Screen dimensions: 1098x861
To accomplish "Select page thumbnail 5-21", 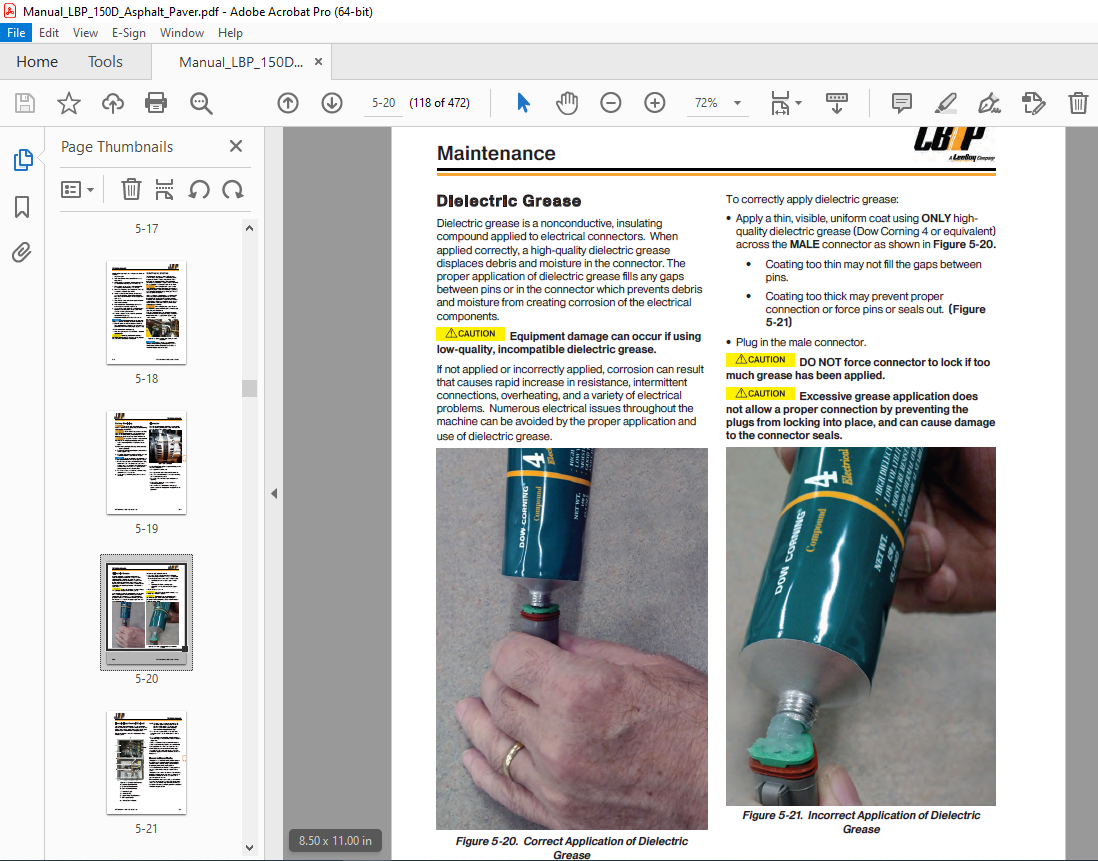I will click(146, 762).
